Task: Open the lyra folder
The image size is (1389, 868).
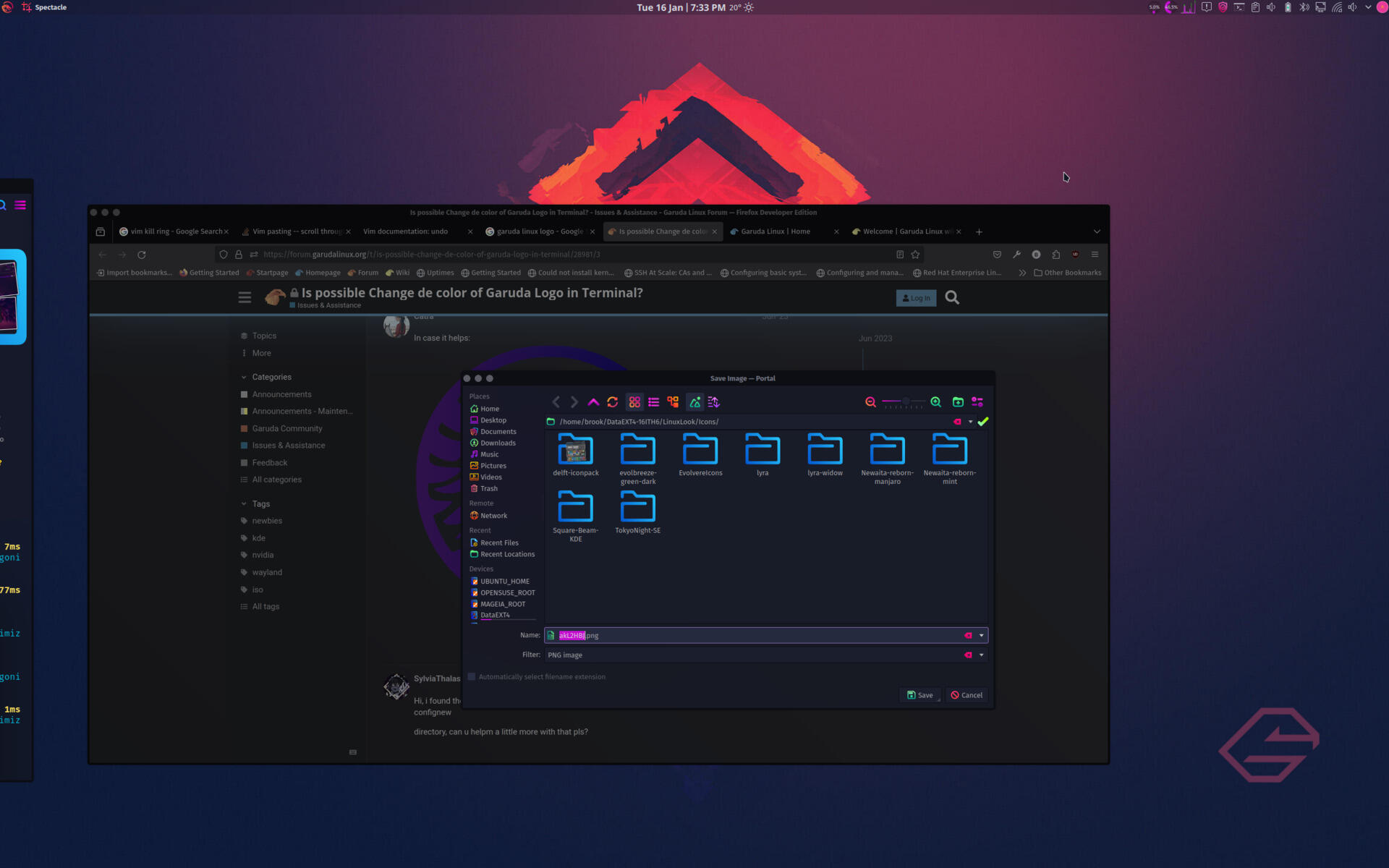Action: (x=763, y=455)
